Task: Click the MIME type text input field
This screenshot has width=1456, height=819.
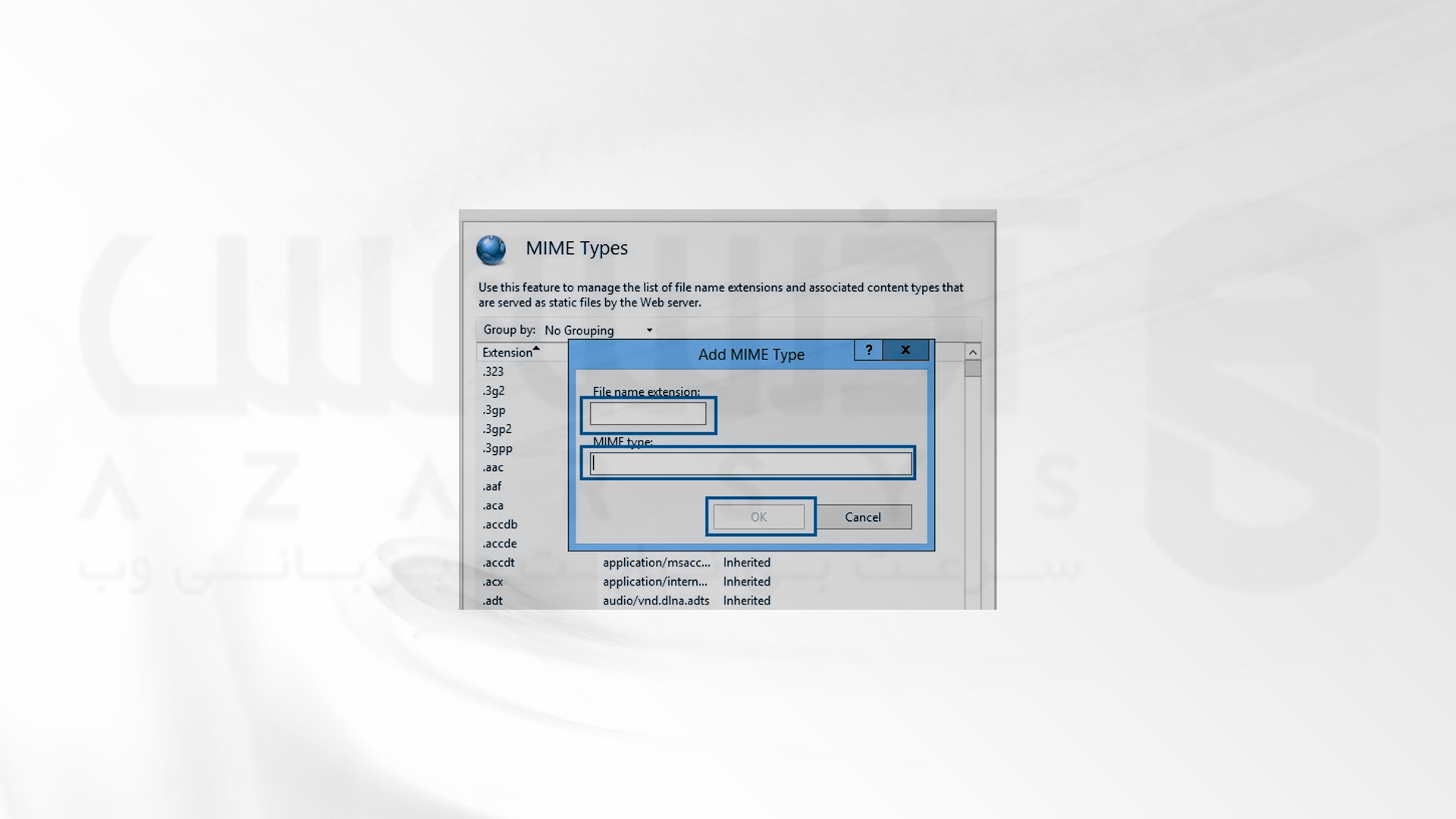Action: point(749,463)
